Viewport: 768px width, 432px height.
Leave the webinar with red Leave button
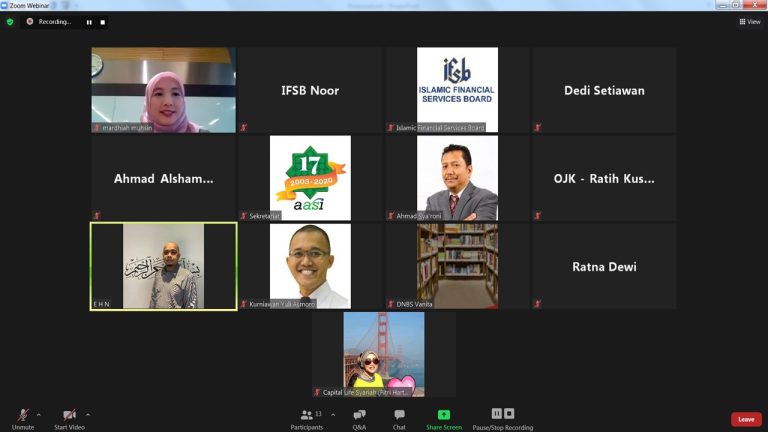tap(746, 419)
